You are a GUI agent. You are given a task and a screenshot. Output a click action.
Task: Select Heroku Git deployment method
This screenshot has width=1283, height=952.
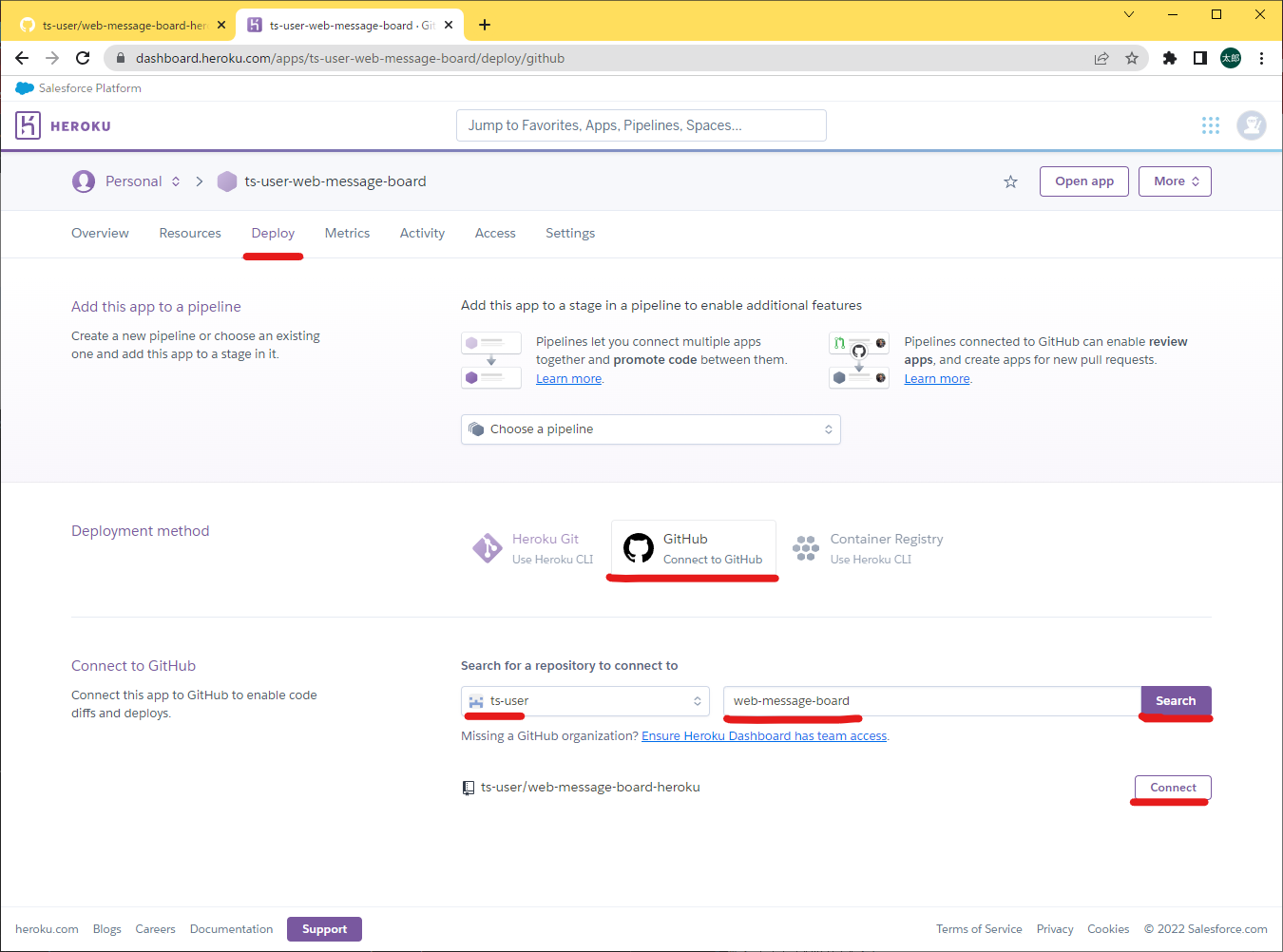532,548
